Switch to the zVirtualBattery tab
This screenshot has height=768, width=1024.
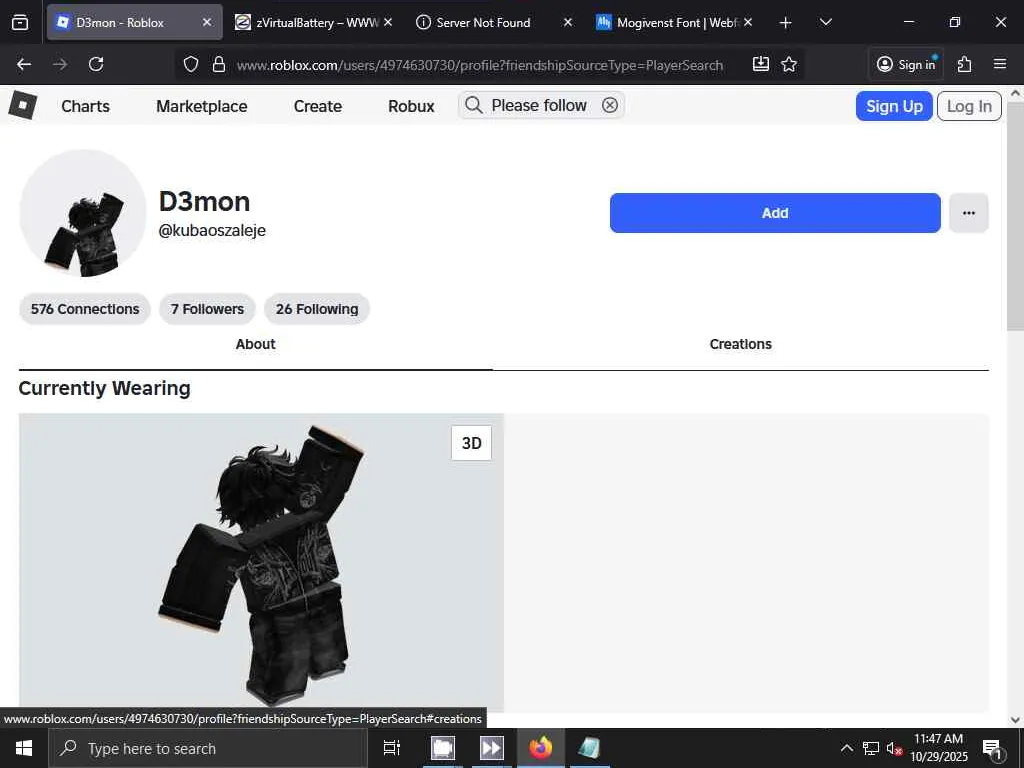click(314, 22)
